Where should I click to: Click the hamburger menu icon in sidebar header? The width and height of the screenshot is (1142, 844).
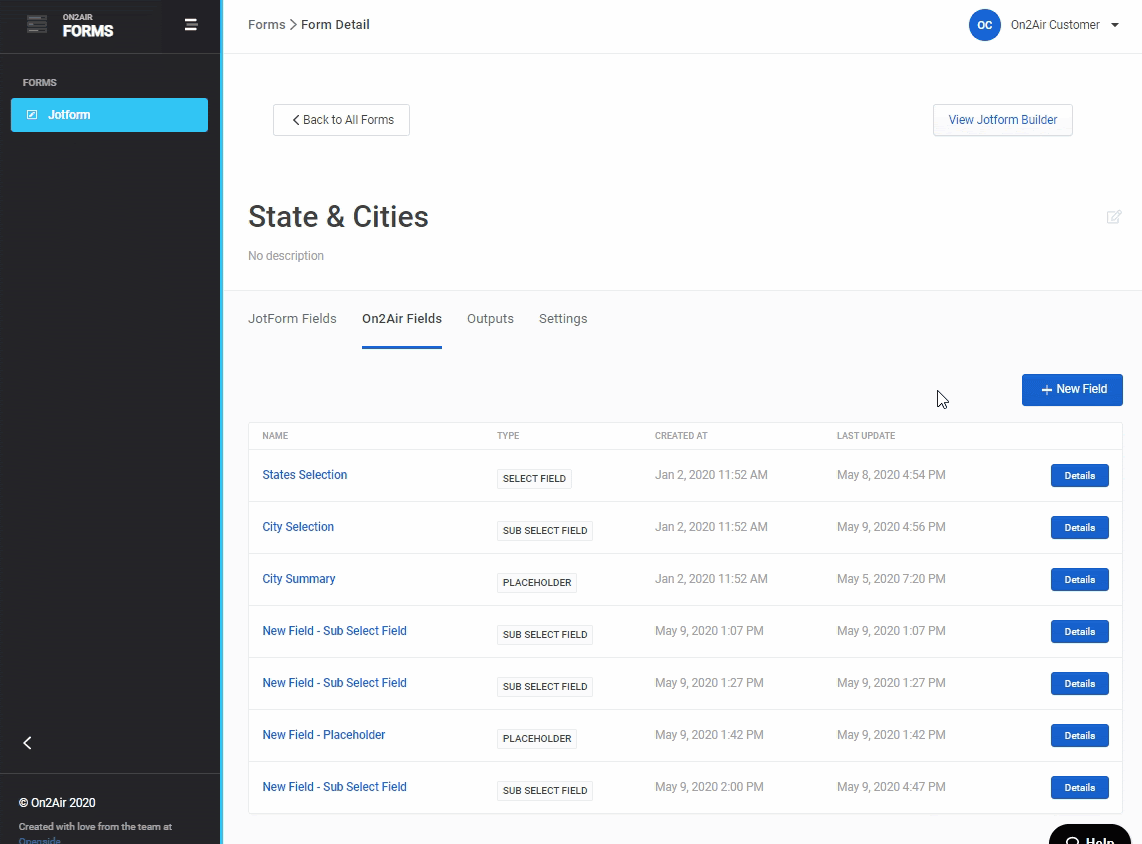(x=191, y=25)
